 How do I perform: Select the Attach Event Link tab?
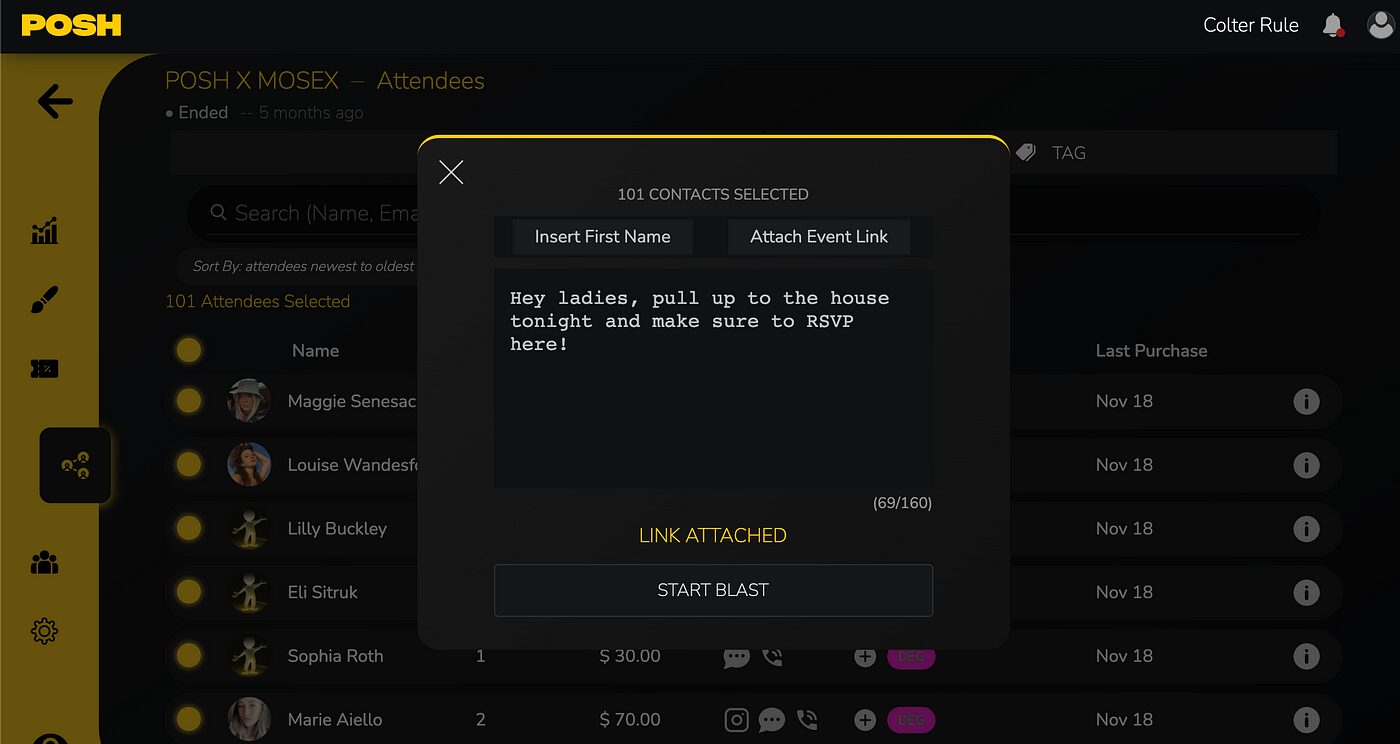pyautogui.click(x=818, y=237)
